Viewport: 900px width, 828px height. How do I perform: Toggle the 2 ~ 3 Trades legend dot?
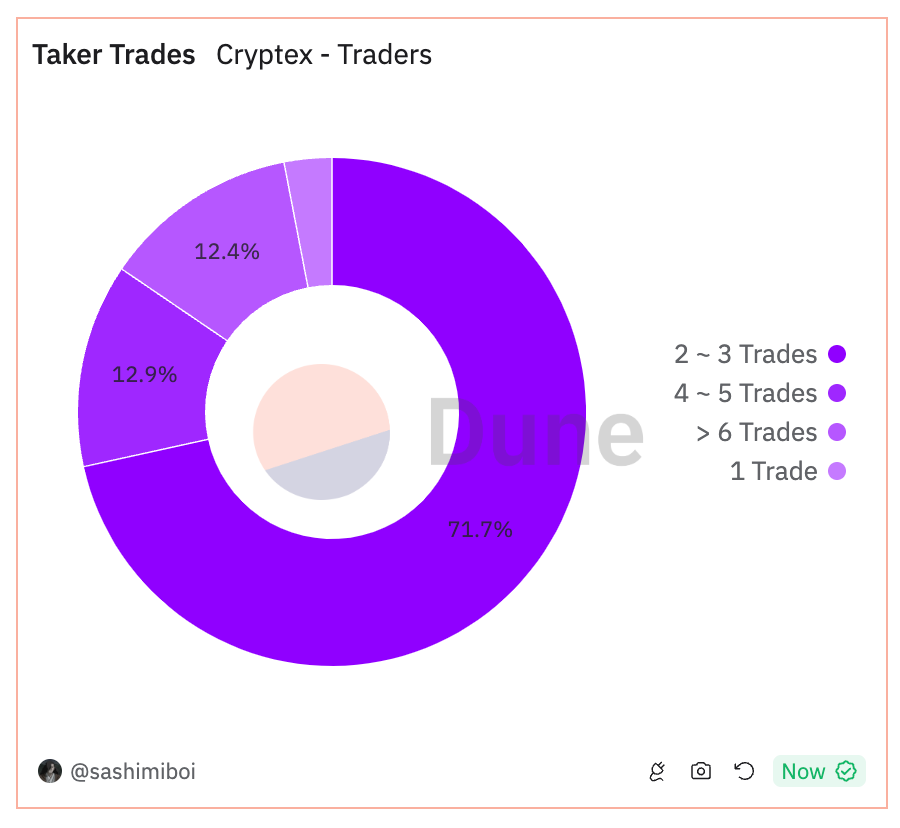(x=838, y=354)
